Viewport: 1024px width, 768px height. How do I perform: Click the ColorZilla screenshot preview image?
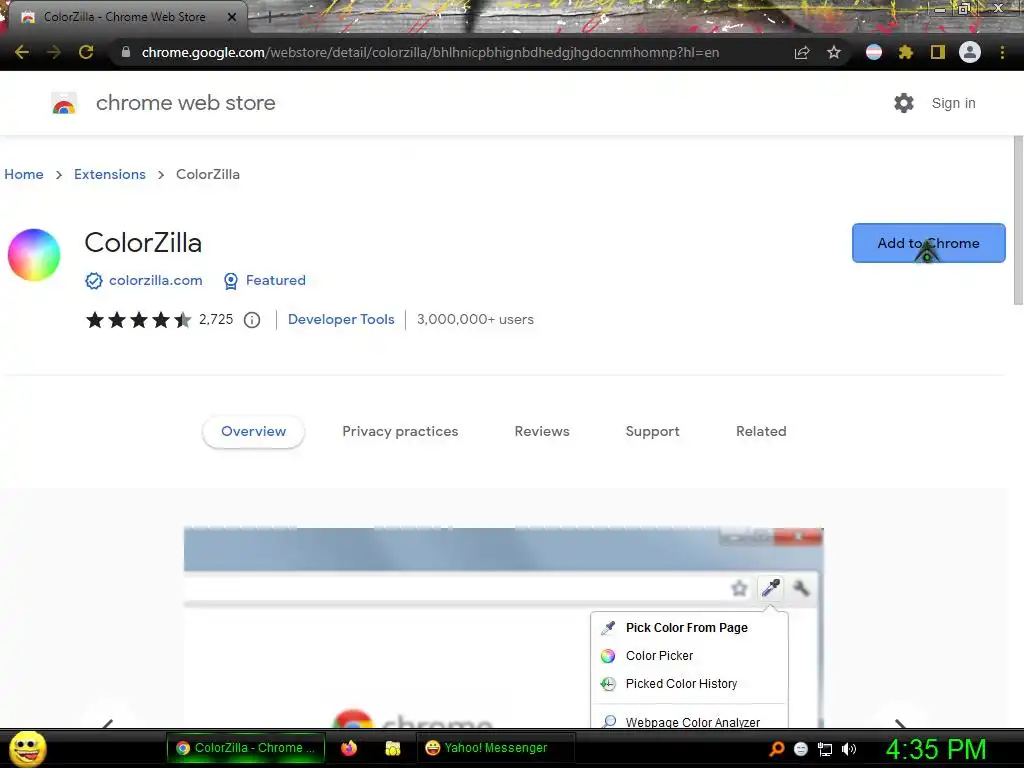504,627
